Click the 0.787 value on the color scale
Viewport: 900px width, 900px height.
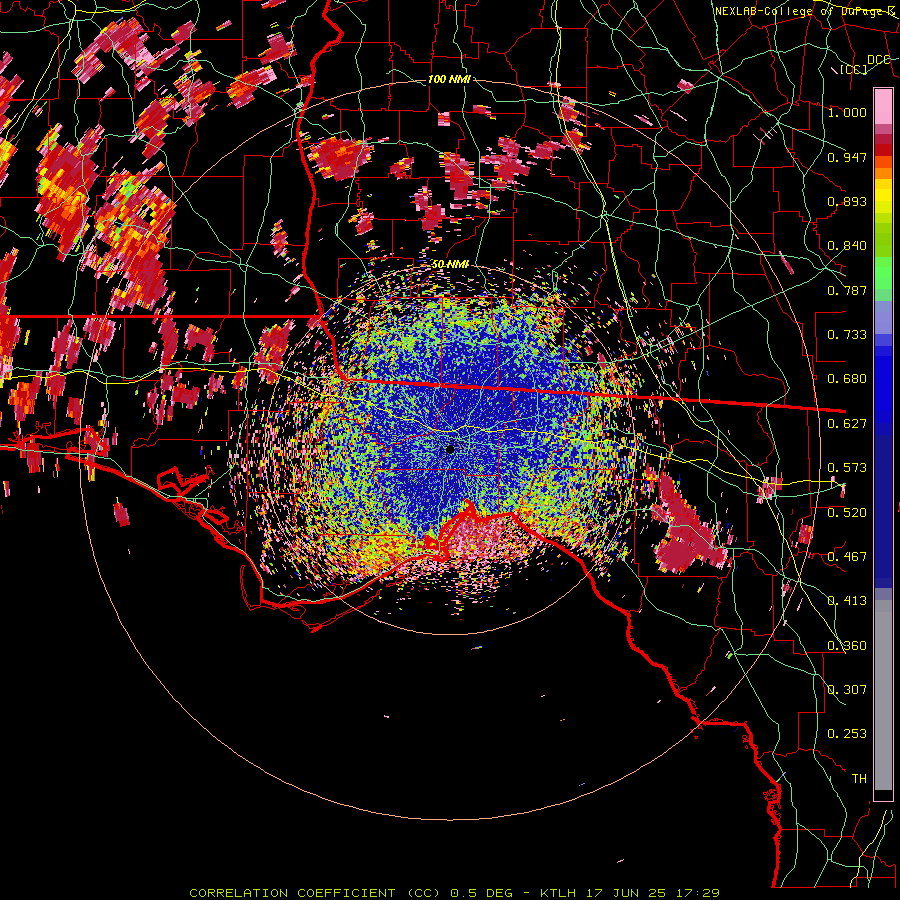[847, 290]
